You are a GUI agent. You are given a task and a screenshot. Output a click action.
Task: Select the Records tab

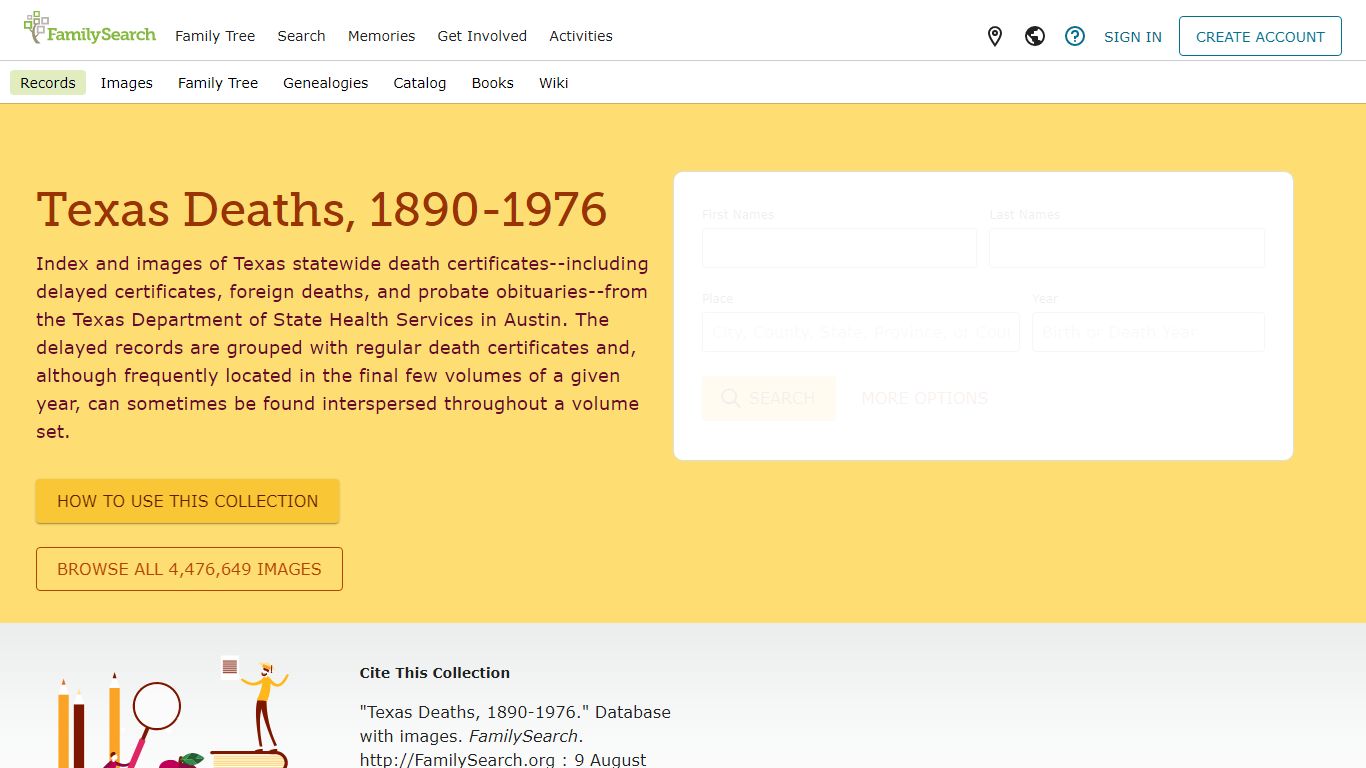click(x=48, y=83)
